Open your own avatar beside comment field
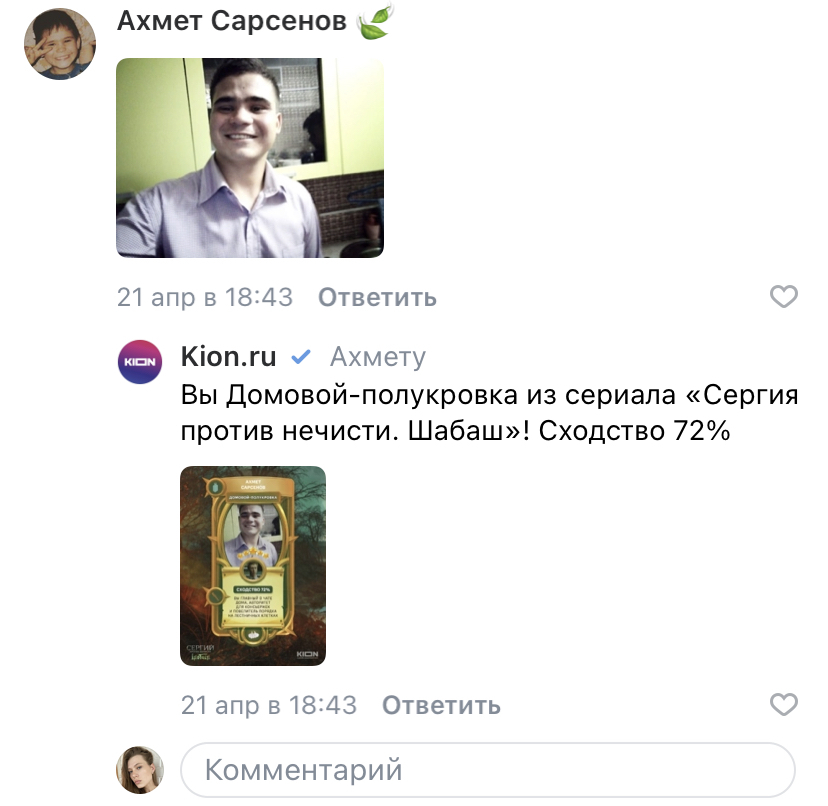Screen dimensions: 828x806 click(x=140, y=770)
